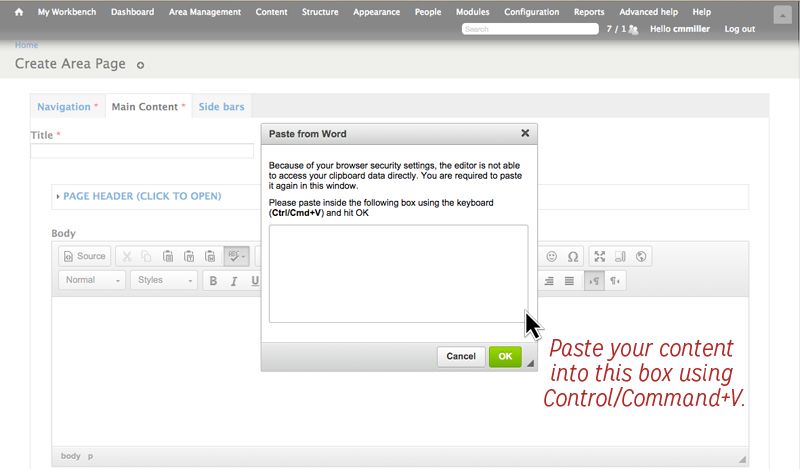Click the globe icon in editor toolbar
800x469 pixels.
pyautogui.click(x=642, y=256)
